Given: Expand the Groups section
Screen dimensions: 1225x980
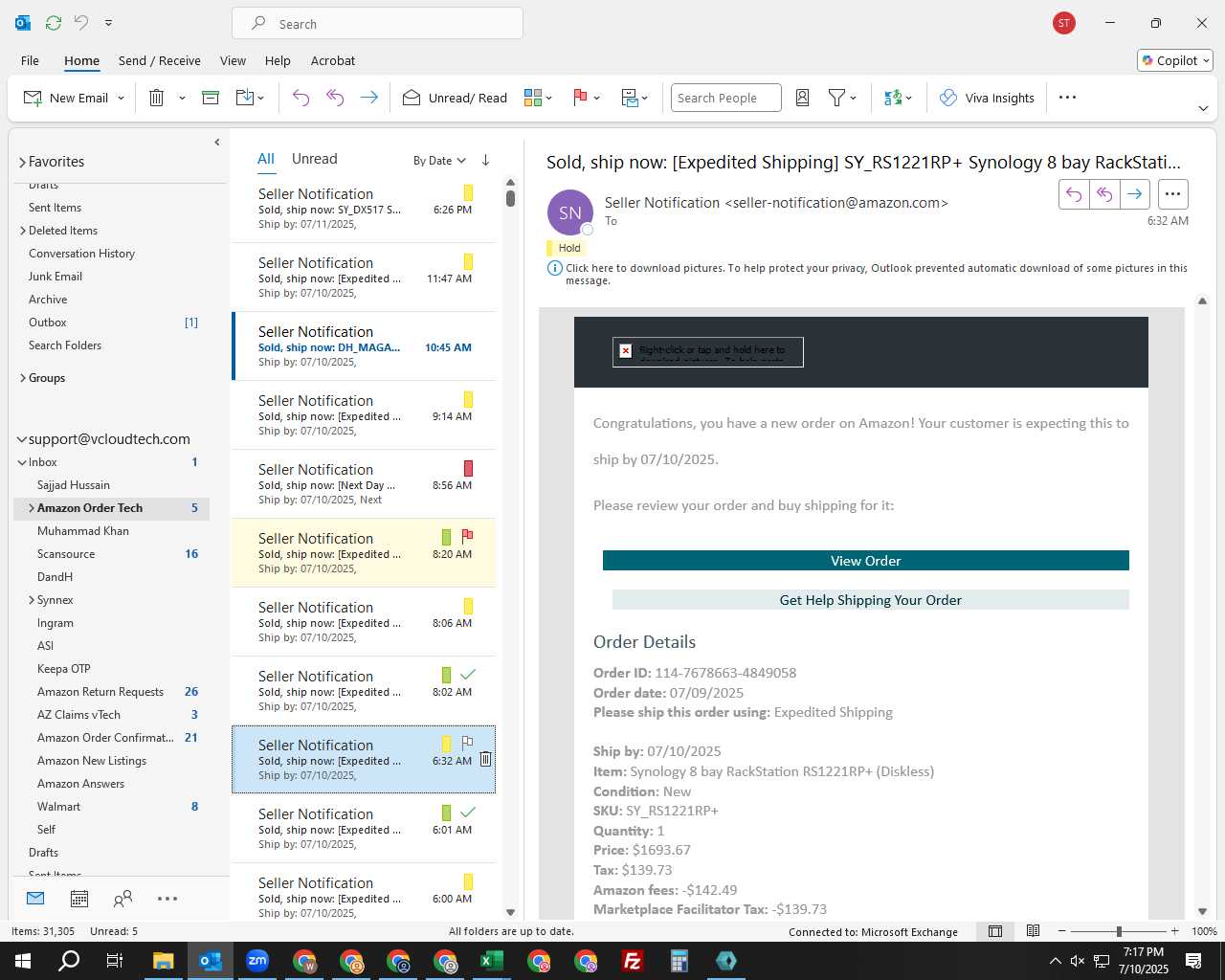Looking at the screenshot, I should (x=22, y=378).
